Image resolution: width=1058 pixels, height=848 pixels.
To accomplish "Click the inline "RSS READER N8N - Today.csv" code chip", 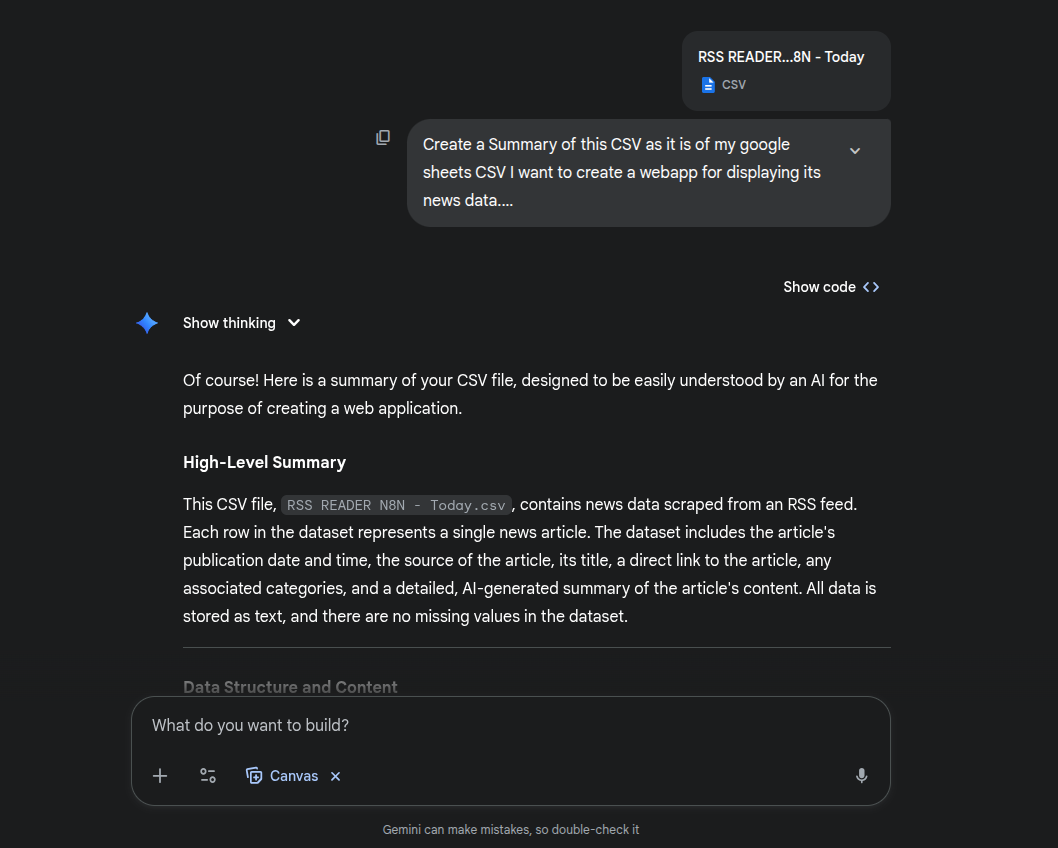I will coord(397,505).
